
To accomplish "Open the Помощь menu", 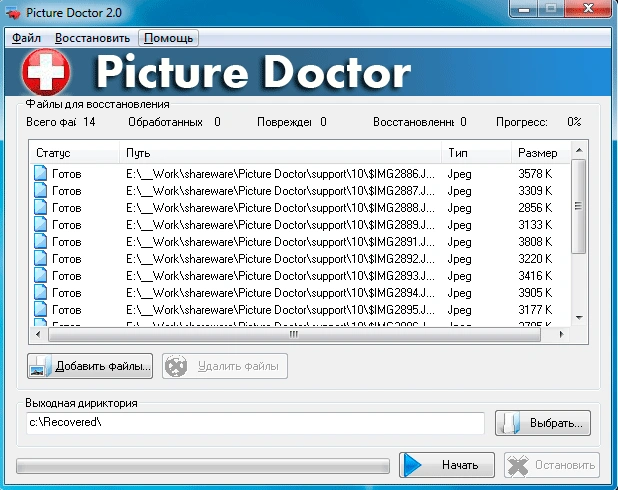I will [168, 38].
